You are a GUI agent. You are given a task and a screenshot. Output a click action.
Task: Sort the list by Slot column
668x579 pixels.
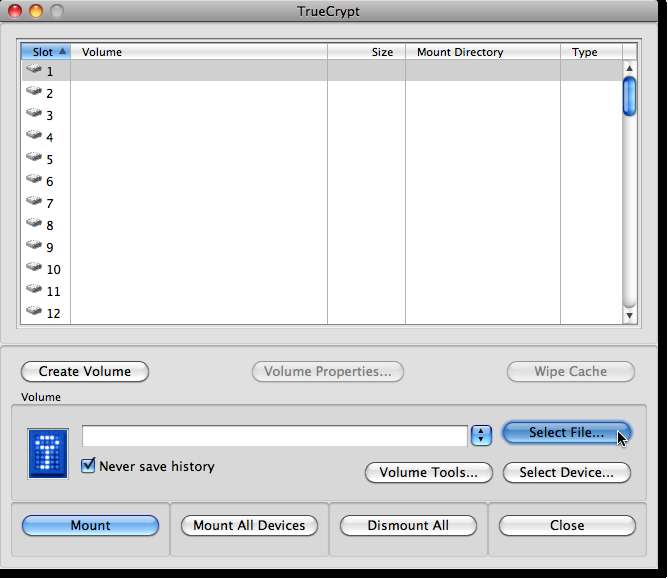pyautogui.click(x=46, y=52)
